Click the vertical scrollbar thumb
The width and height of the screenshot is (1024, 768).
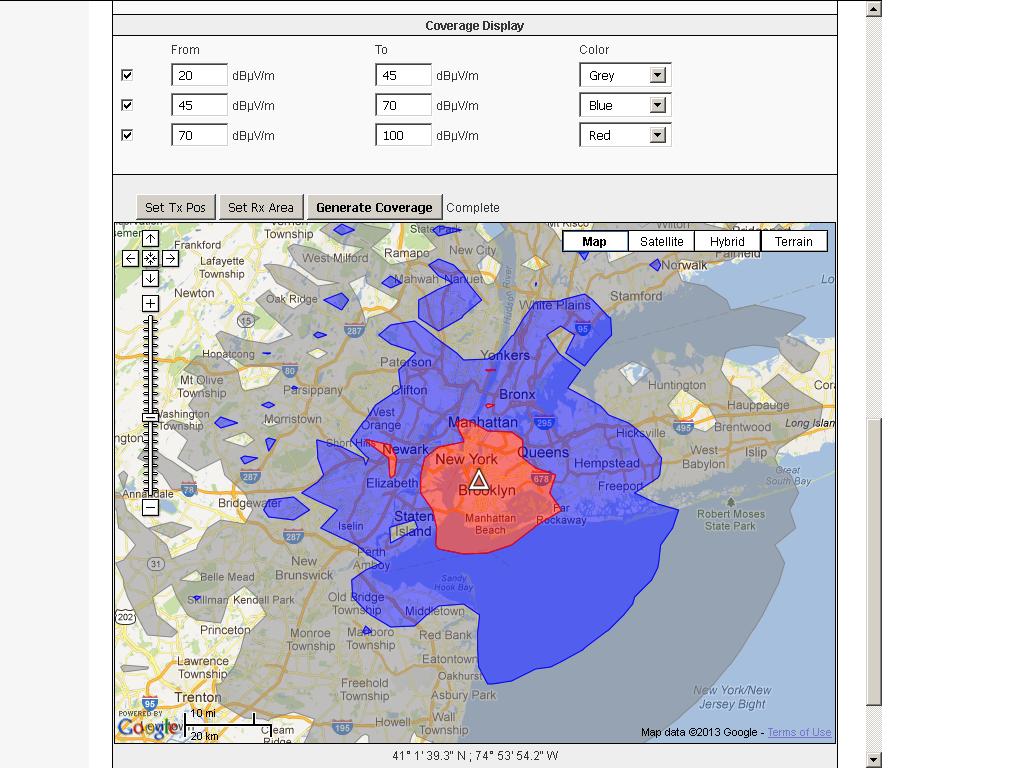pos(874,562)
